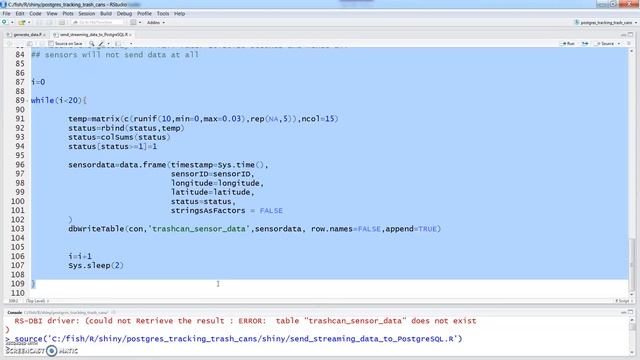
Task: Open the Tools menu
Action: (162, 13)
